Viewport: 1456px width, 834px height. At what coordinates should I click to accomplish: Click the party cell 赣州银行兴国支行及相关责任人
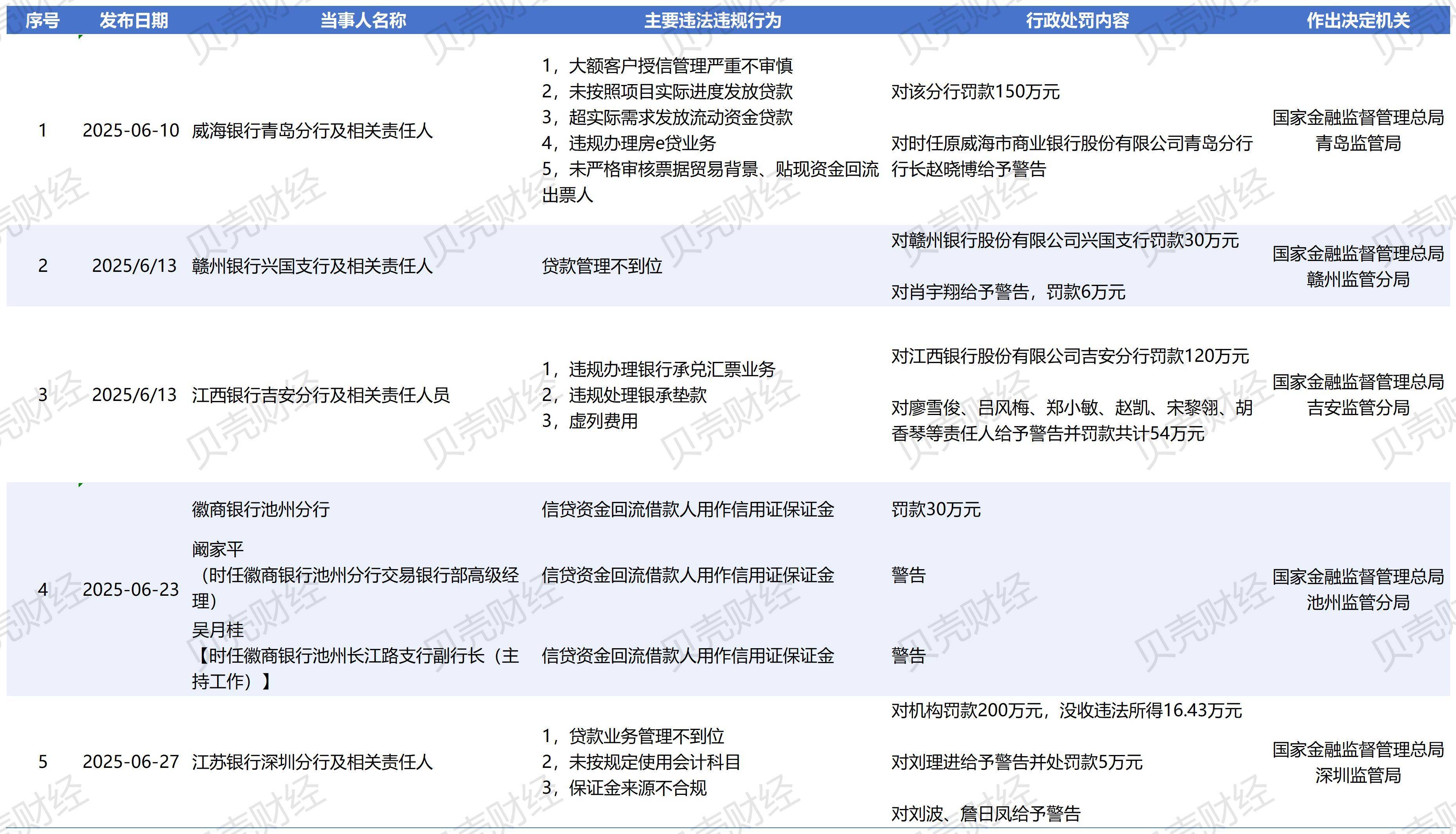[312, 266]
